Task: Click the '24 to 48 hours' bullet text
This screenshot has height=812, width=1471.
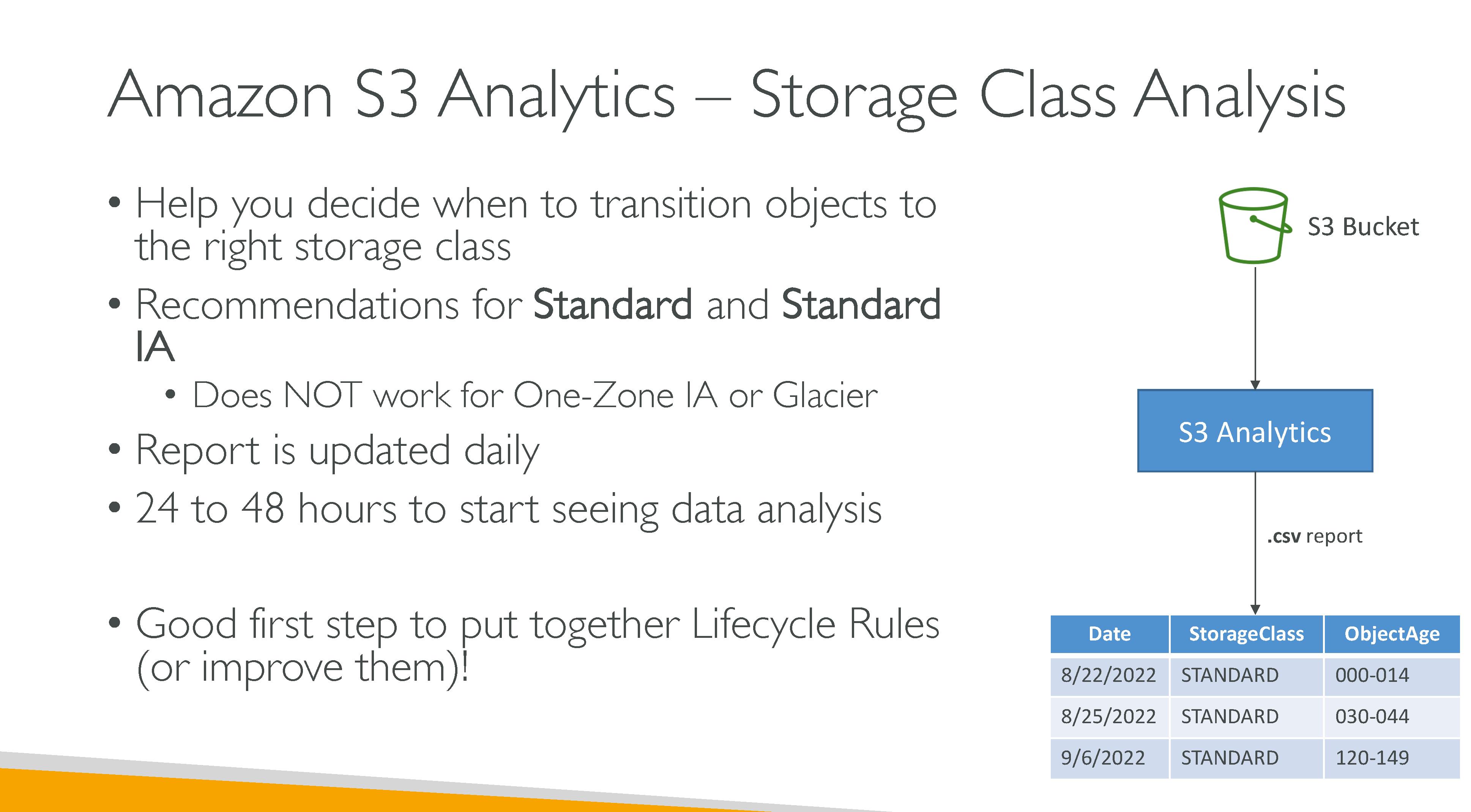Action: tap(508, 509)
